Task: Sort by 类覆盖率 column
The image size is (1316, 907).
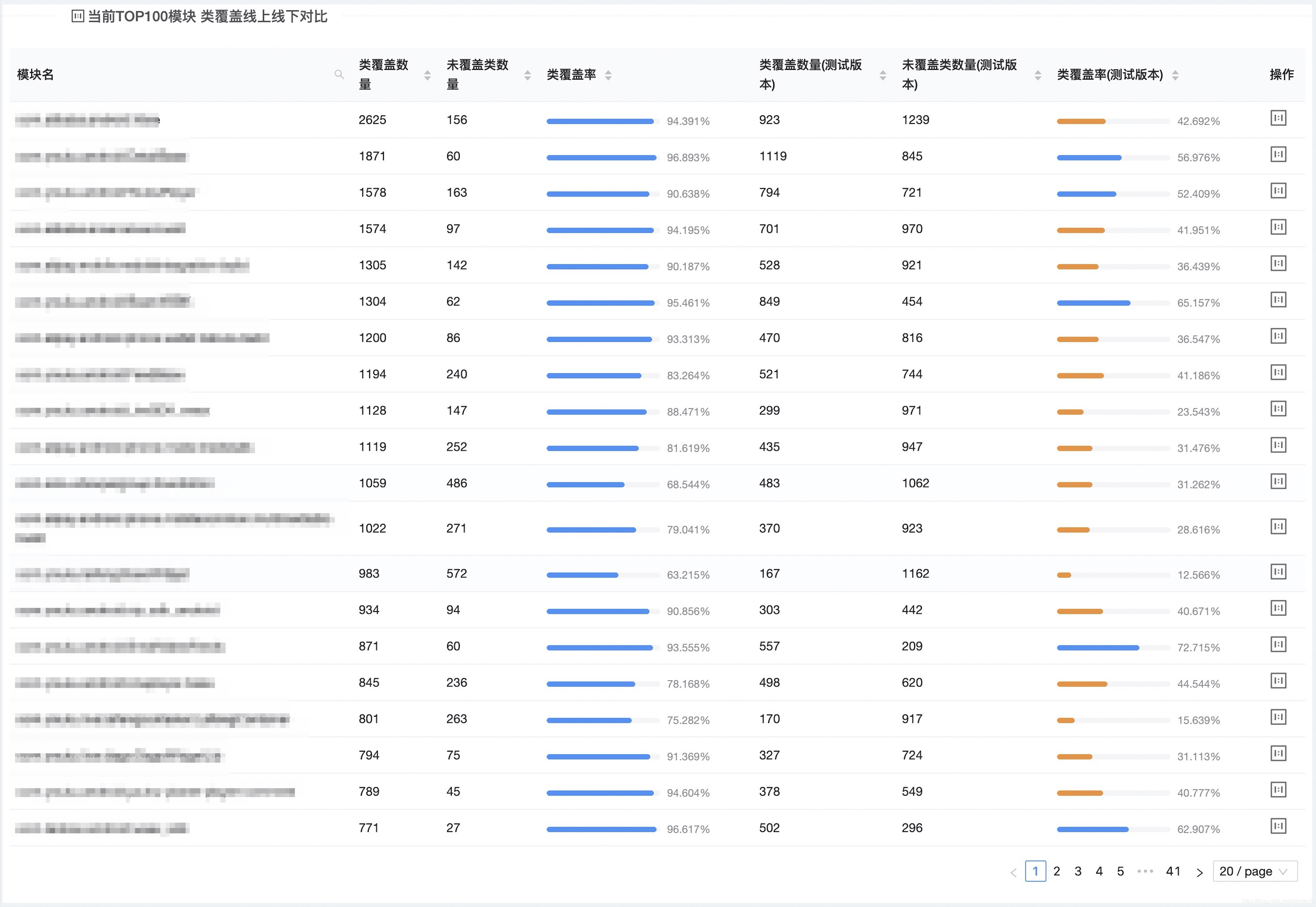Action: pos(608,75)
